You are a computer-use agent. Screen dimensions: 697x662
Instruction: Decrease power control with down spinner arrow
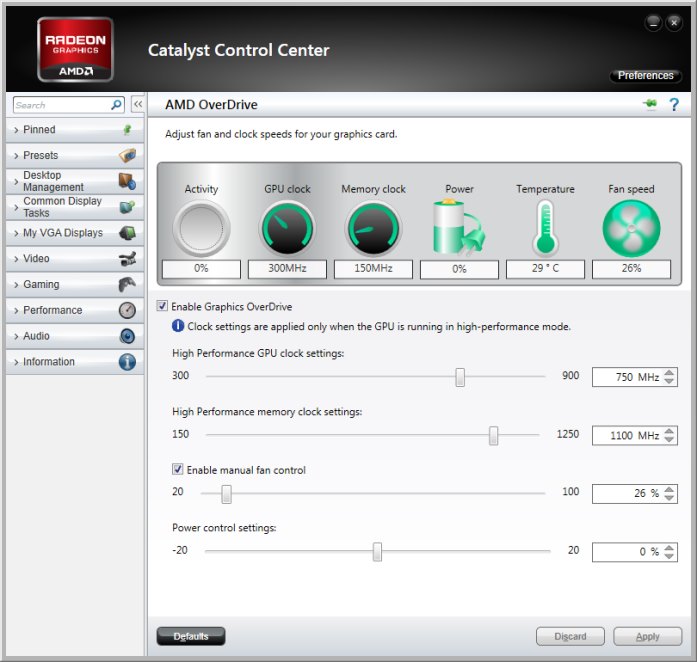669,556
